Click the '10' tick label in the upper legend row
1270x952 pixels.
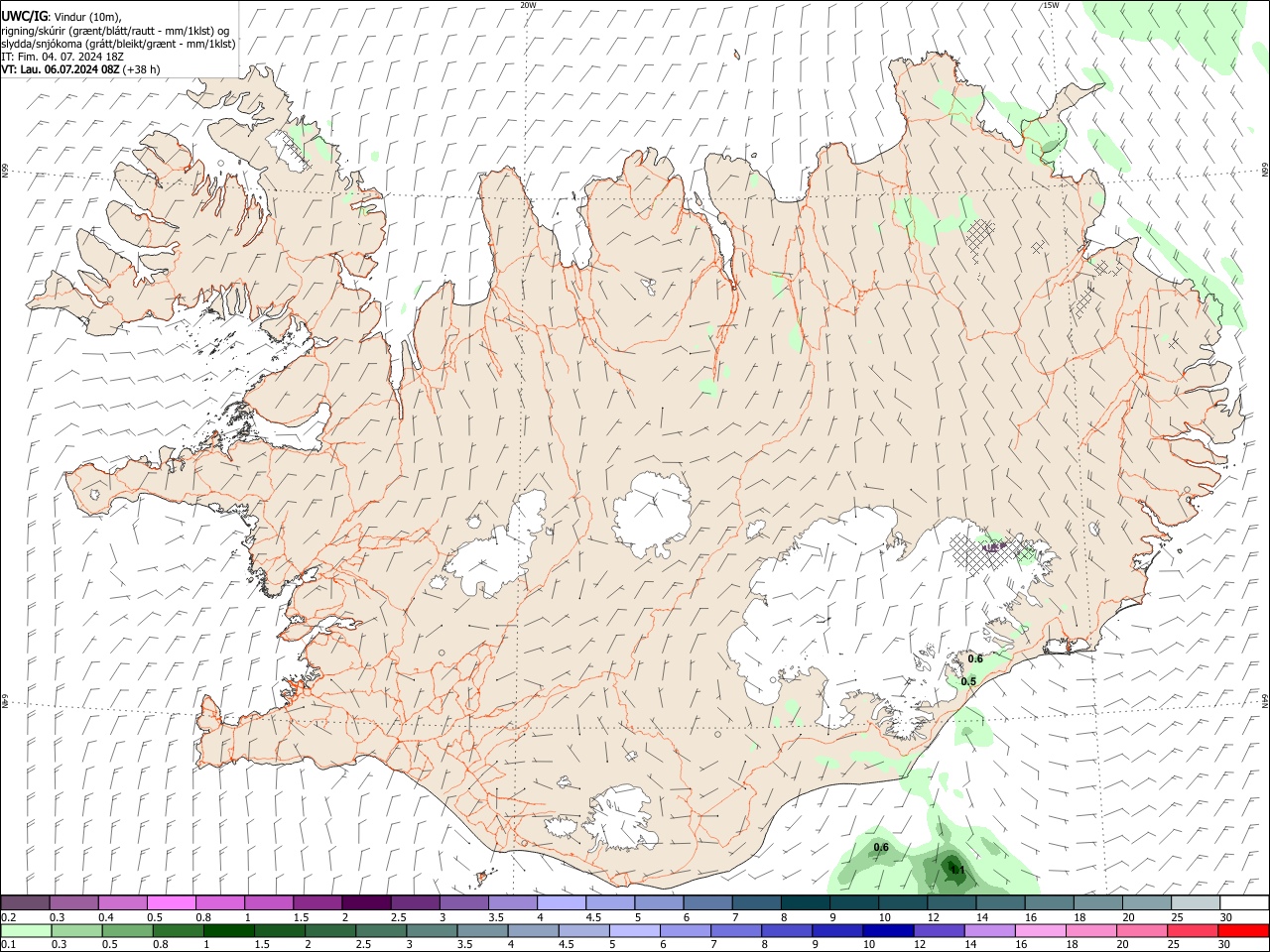[884, 917]
